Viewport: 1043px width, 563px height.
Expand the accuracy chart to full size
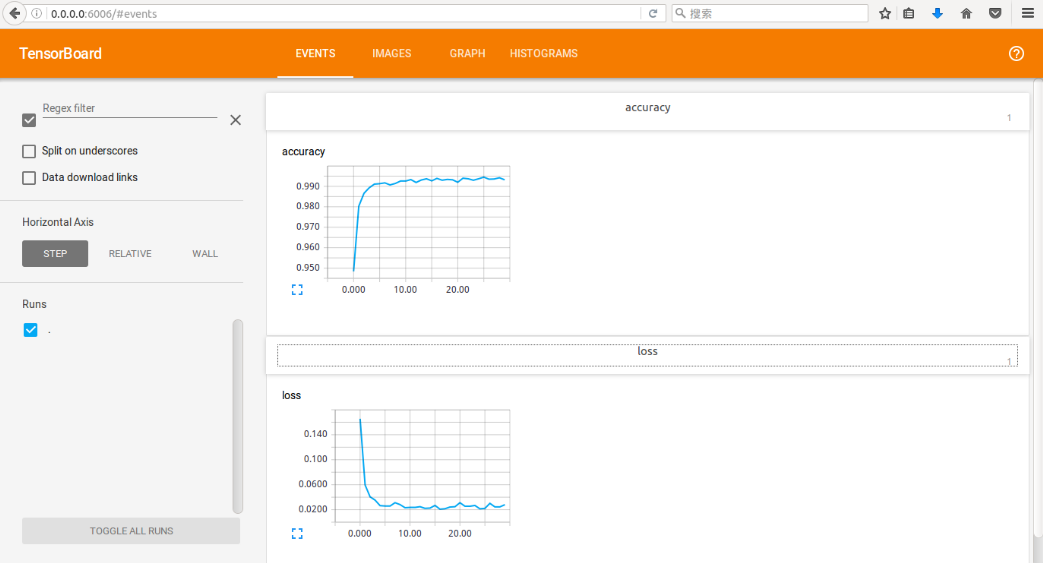click(x=297, y=289)
